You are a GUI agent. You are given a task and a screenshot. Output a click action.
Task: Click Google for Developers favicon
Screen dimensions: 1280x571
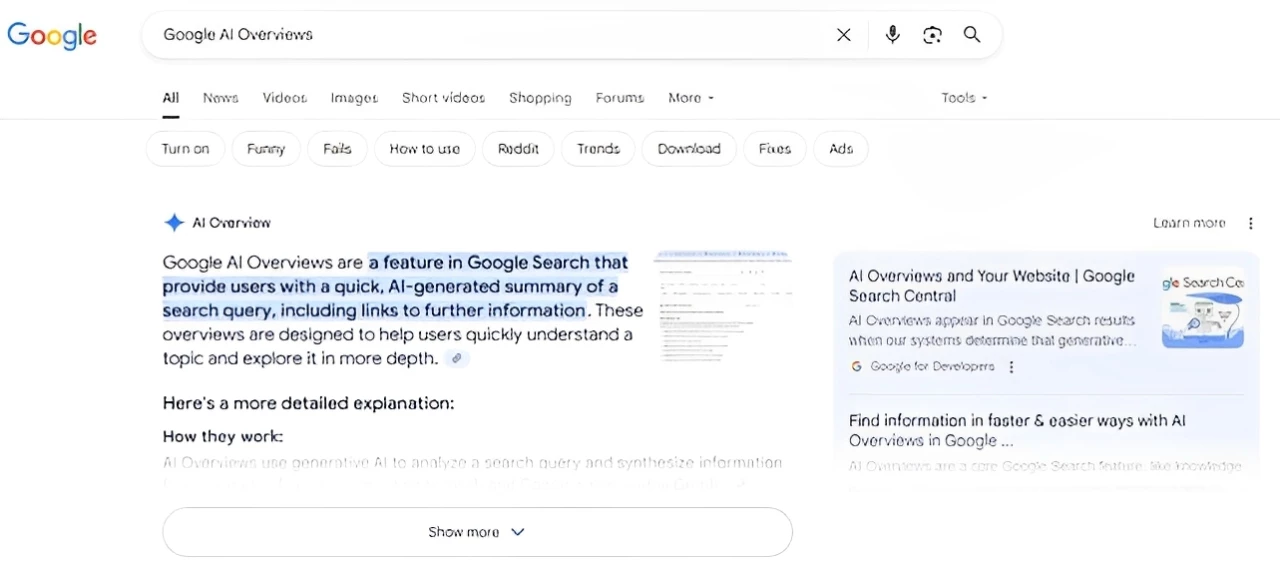click(856, 366)
